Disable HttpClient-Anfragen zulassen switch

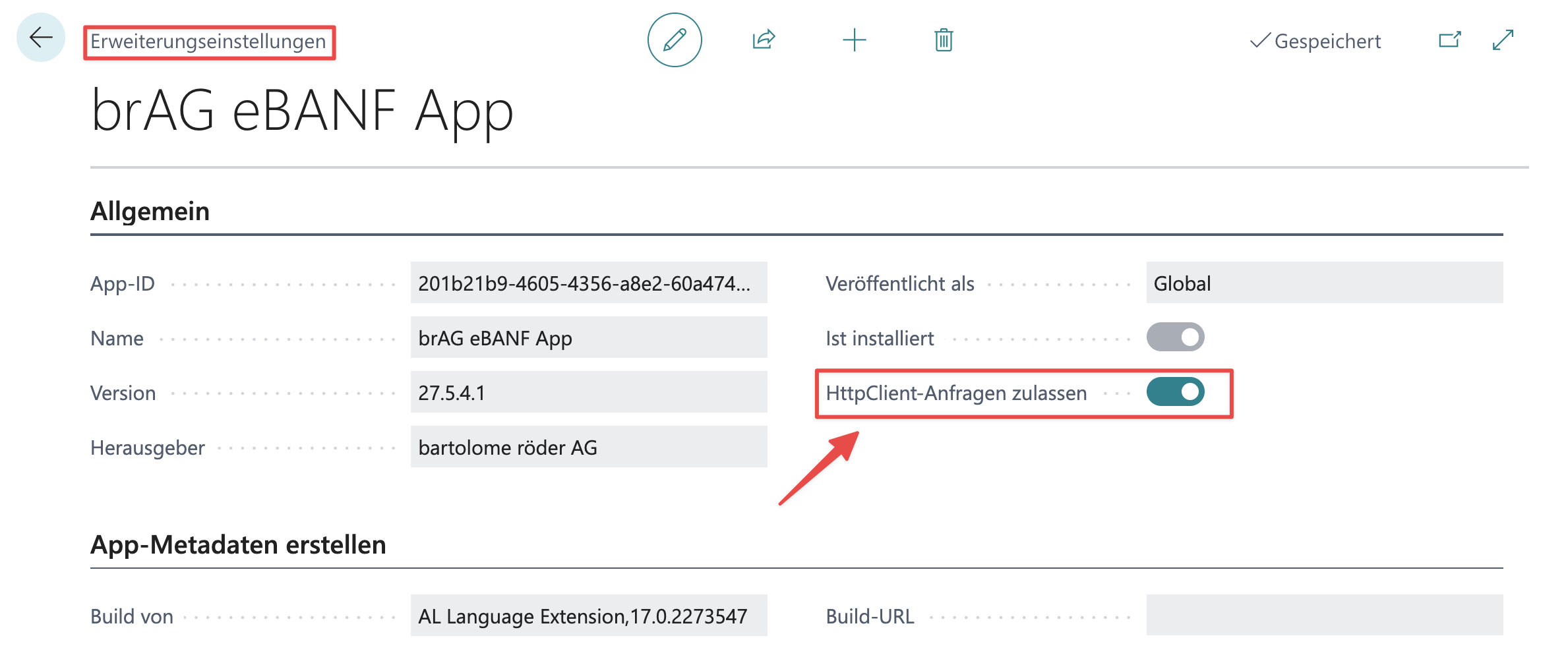pyautogui.click(x=1175, y=392)
